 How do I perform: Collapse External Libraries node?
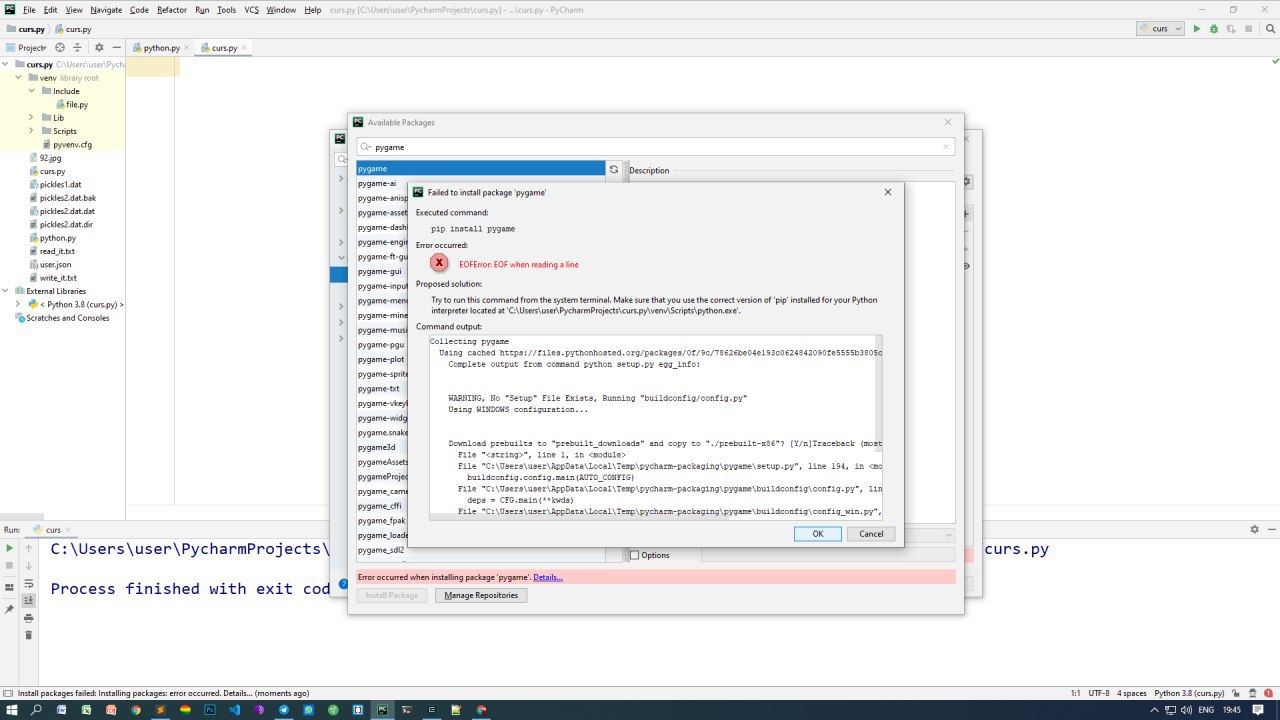coord(6,291)
